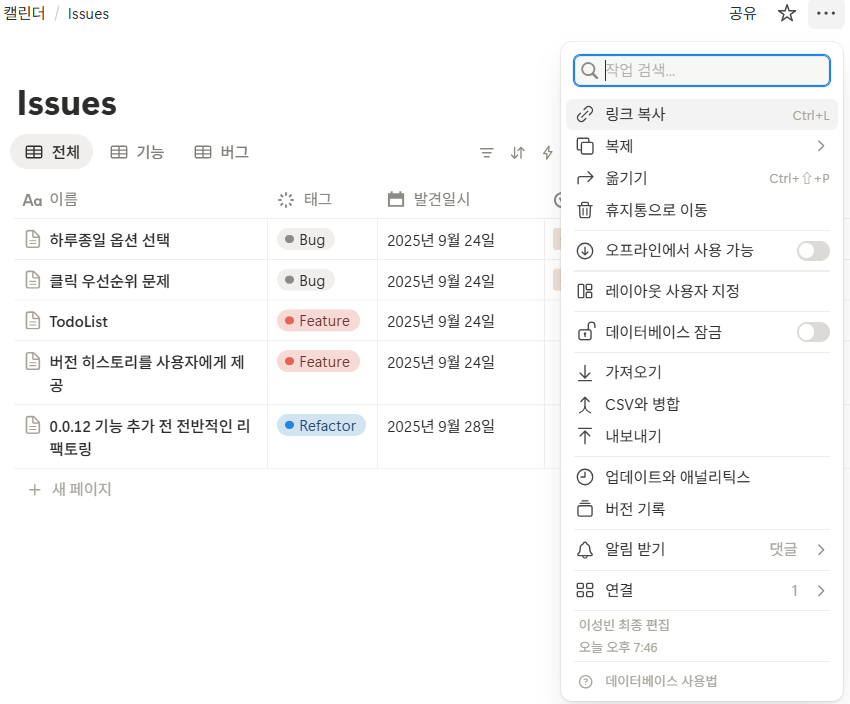Open 업데이트와 애널리틱스
Image resolution: width=850 pixels, height=704 pixels.
(x=701, y=477)
